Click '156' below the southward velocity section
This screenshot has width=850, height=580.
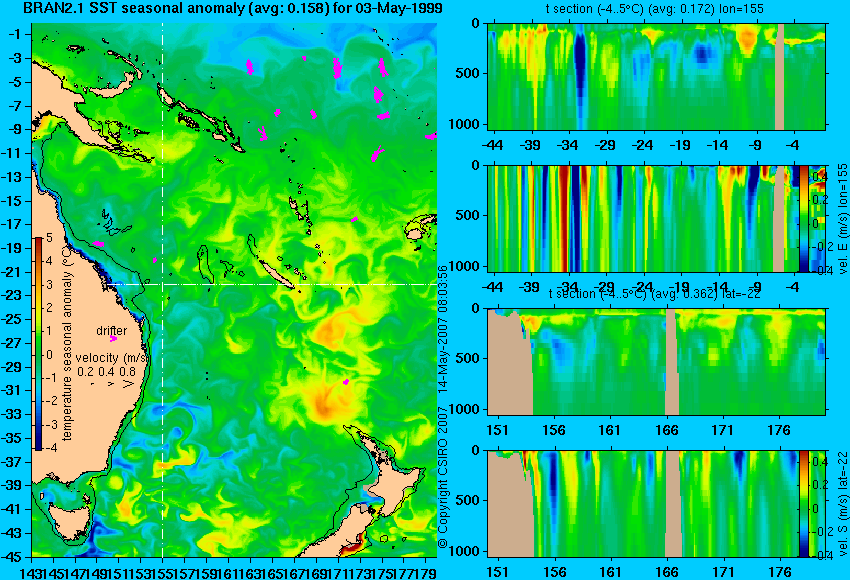click(554, 572)
